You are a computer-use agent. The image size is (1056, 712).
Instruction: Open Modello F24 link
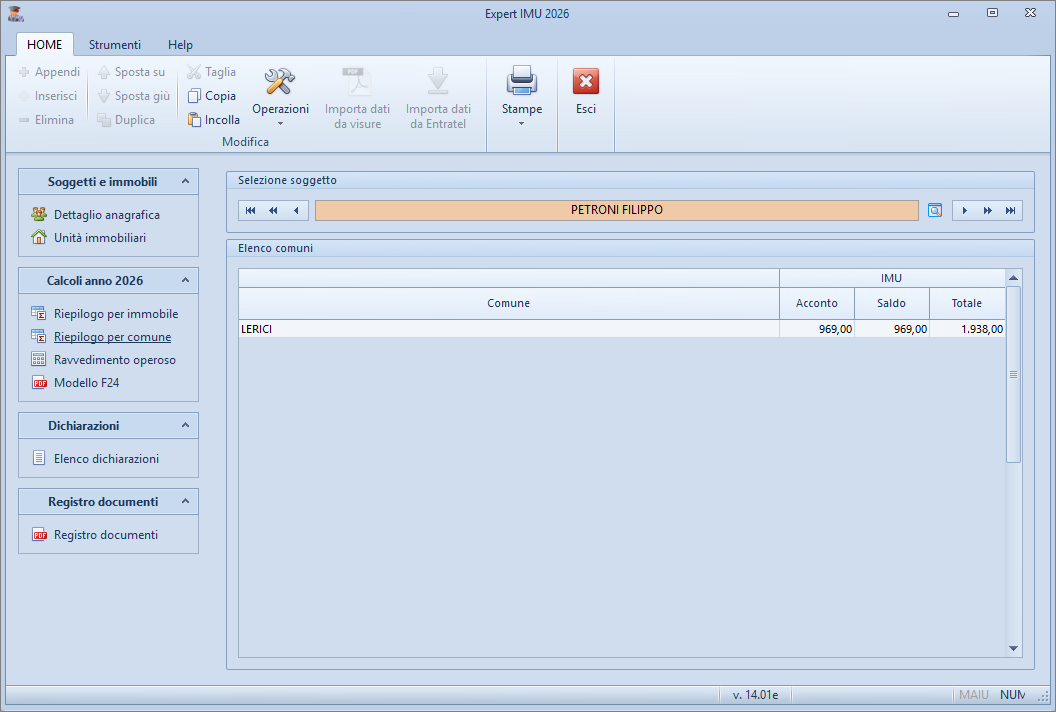tap(87, 382)
